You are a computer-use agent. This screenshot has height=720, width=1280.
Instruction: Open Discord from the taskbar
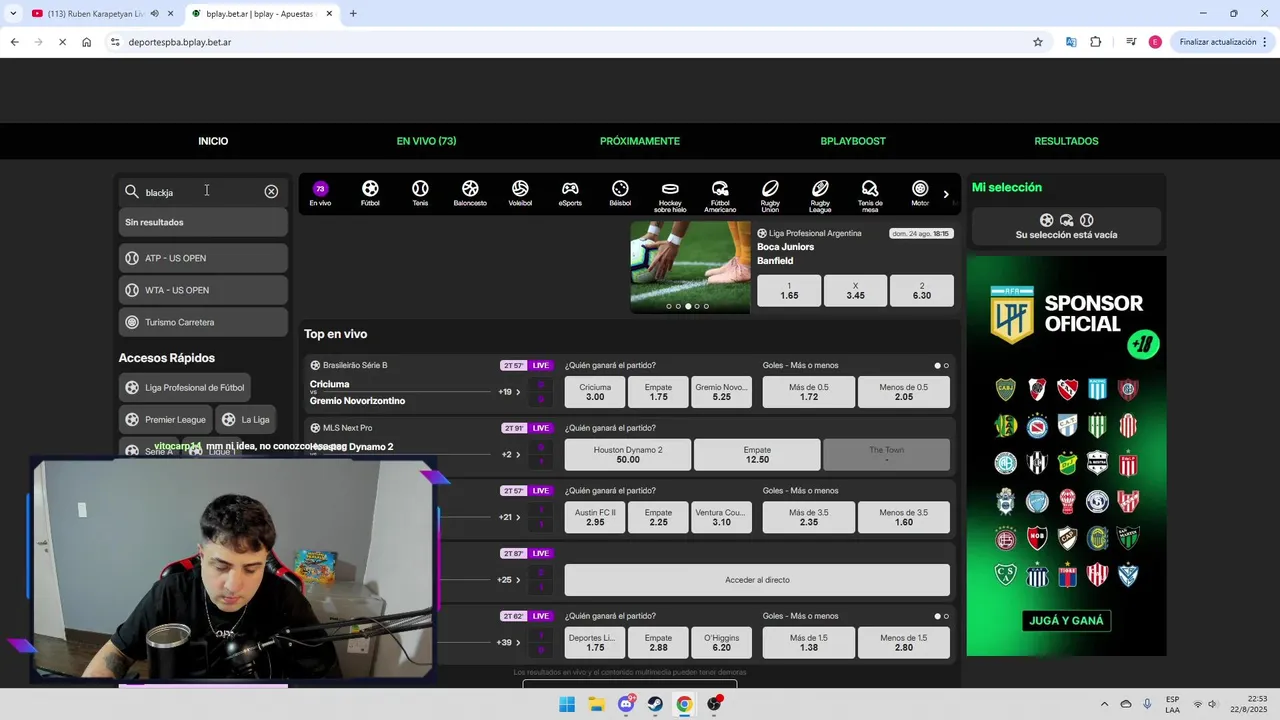626,704
